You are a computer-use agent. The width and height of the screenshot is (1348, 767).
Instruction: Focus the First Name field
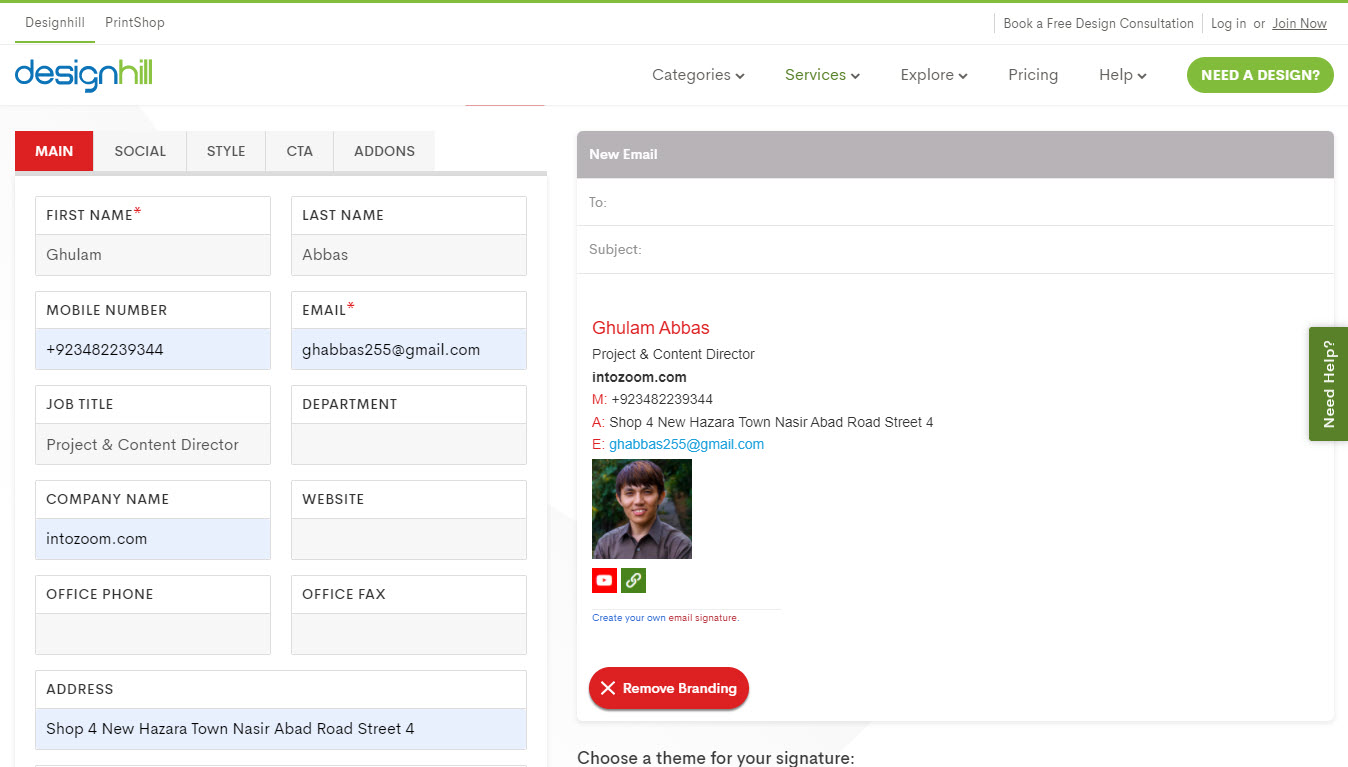pyautogui.click(x=153, y=255)
